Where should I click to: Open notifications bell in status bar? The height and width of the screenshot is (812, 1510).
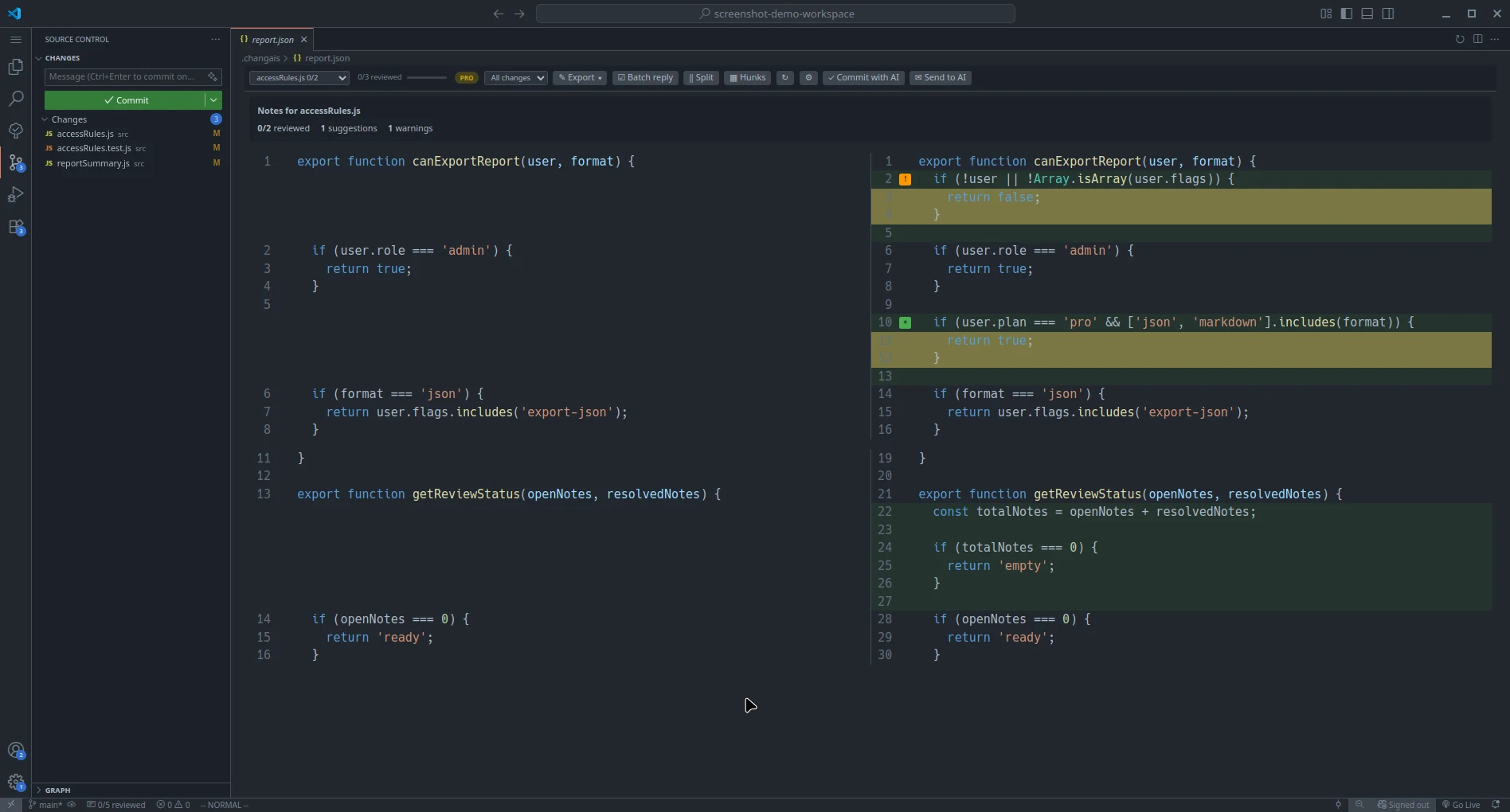(1496, 805)
